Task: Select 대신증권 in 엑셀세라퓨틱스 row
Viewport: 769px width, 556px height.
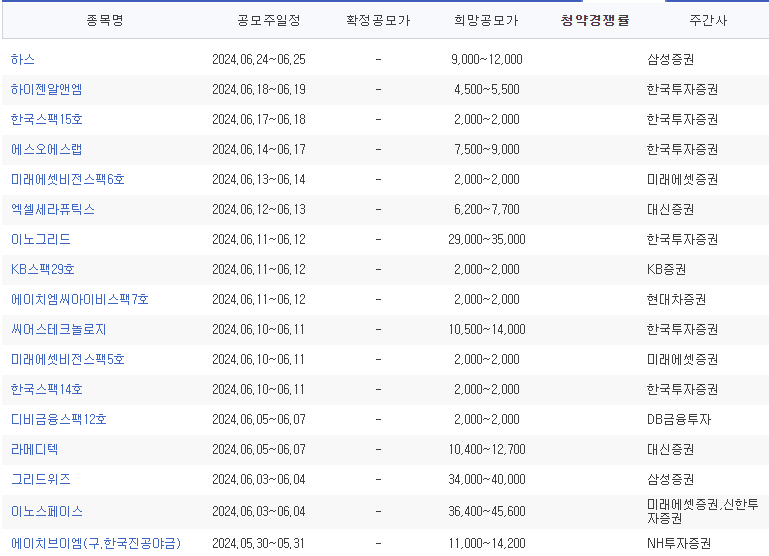Action: pos(670,209)
